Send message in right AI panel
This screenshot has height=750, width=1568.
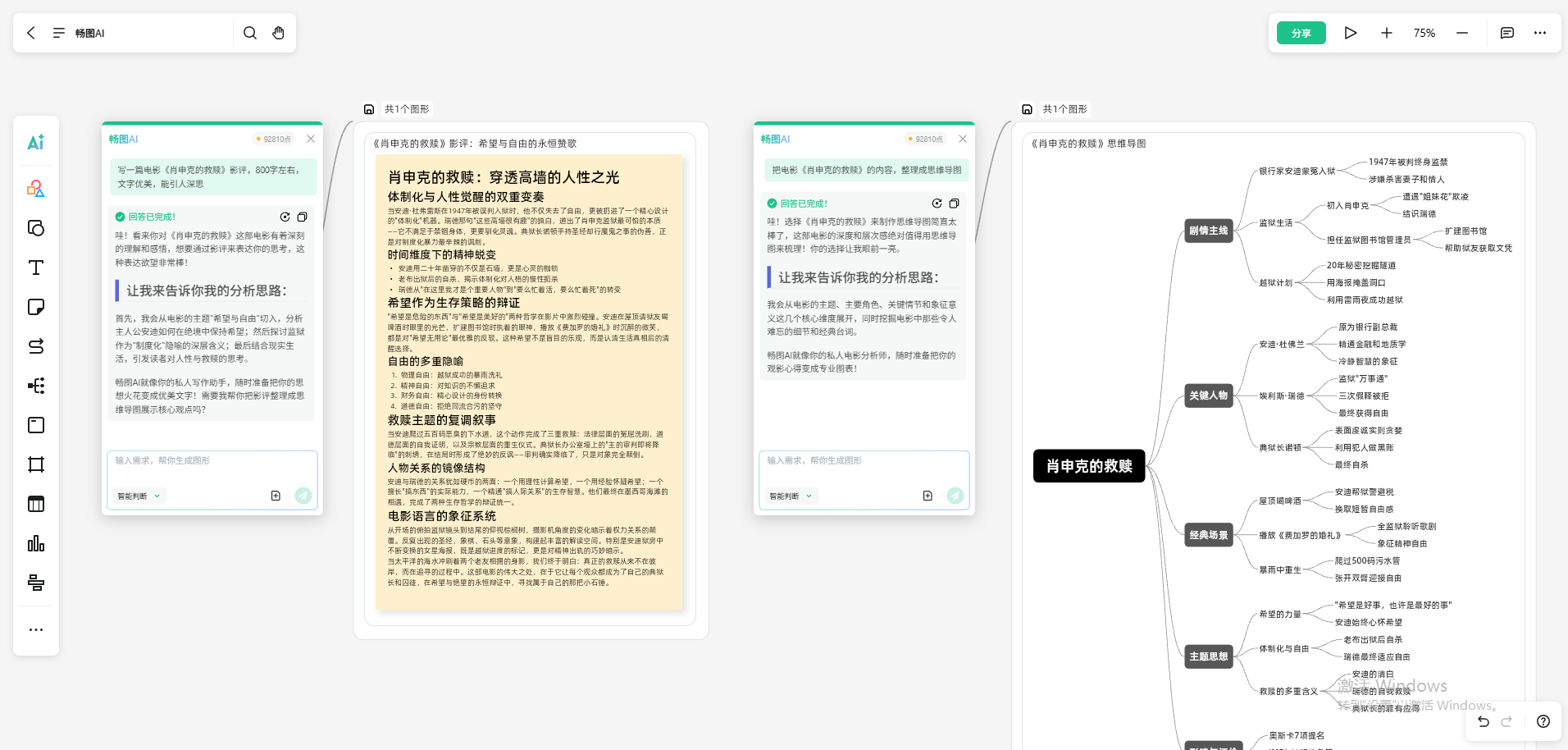[x=955, y=496]
